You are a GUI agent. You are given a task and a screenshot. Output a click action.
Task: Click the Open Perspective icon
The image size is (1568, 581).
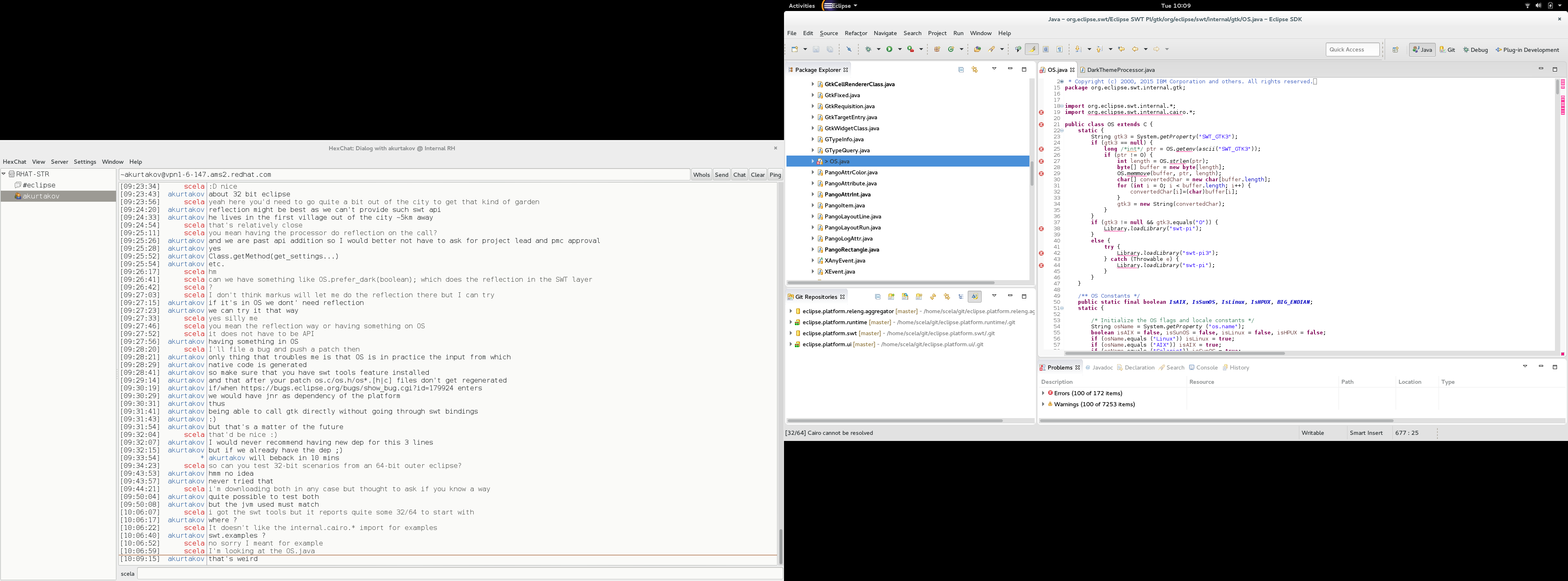point(1396,50)
